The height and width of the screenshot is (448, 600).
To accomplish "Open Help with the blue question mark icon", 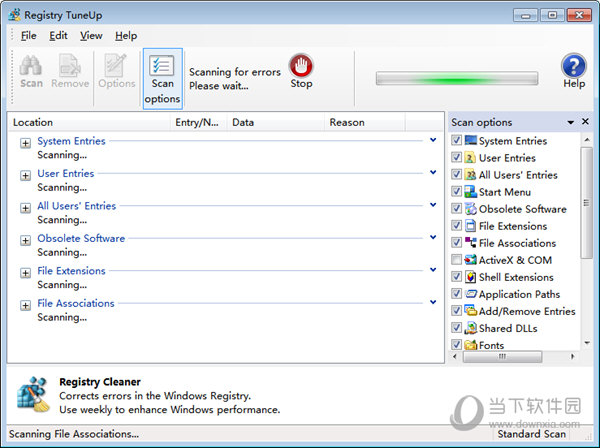I will click(x=574, y=65).
